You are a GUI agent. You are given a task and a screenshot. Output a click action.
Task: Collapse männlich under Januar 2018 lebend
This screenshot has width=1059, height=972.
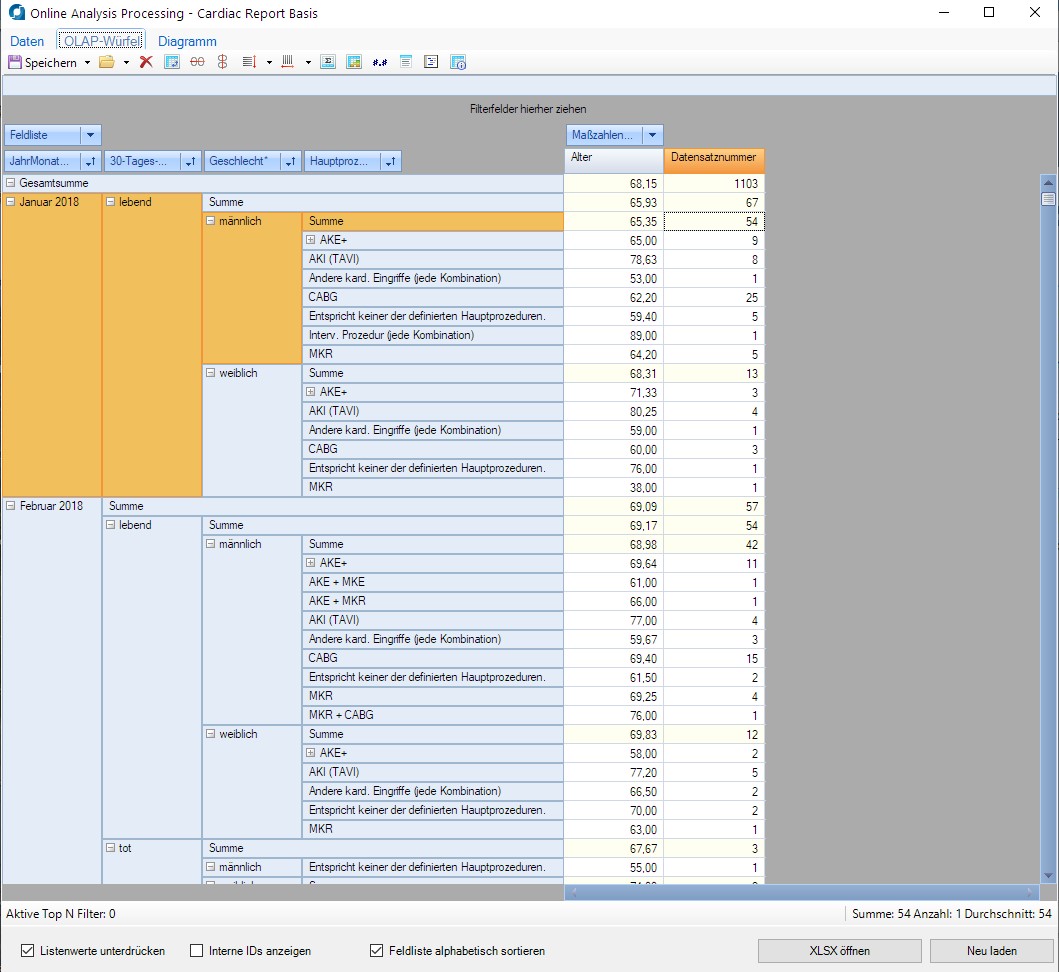[x=210, y=220]
